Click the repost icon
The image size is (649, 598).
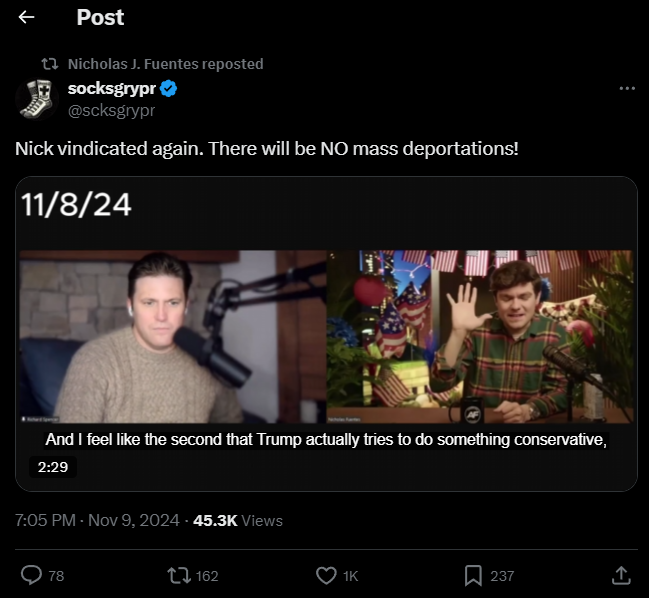(x=178, y=575)
